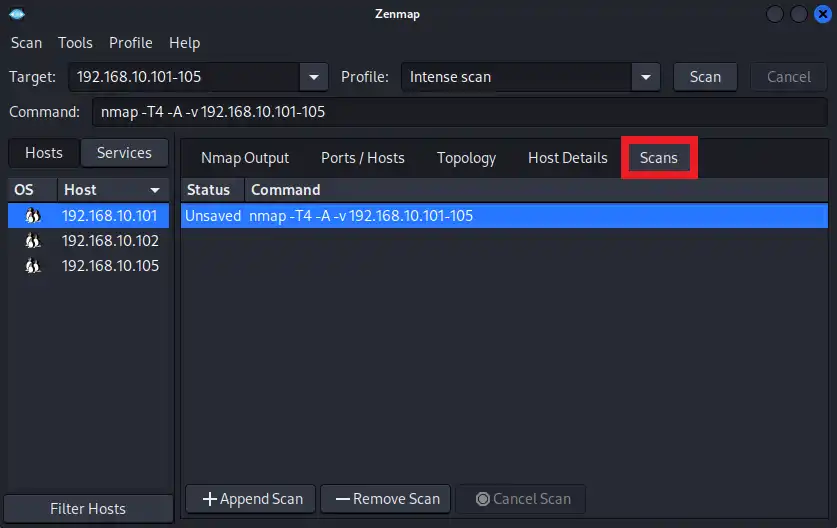This screenshot has height=528, width=837.
Task: Sort hosts via Host column arrow
Action: pyautogui.click(x=155, y=190)
